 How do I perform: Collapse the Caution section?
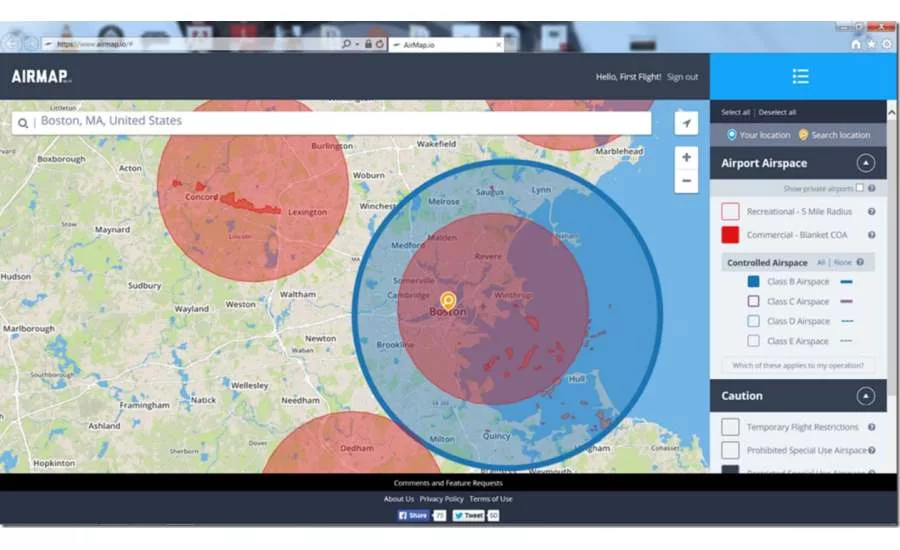pyautogui.click(x=866, y=396)
